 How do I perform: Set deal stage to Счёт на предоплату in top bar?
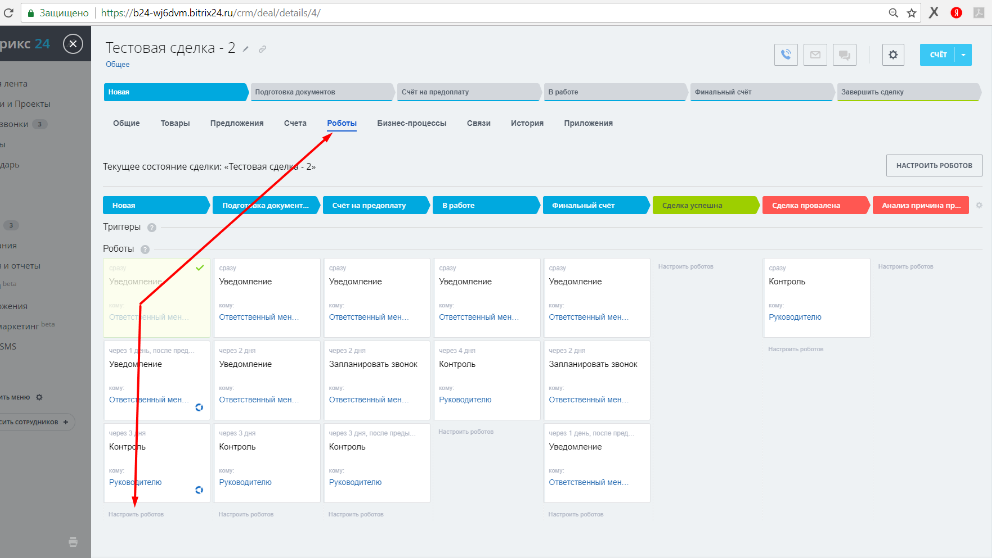coord(469,92)
